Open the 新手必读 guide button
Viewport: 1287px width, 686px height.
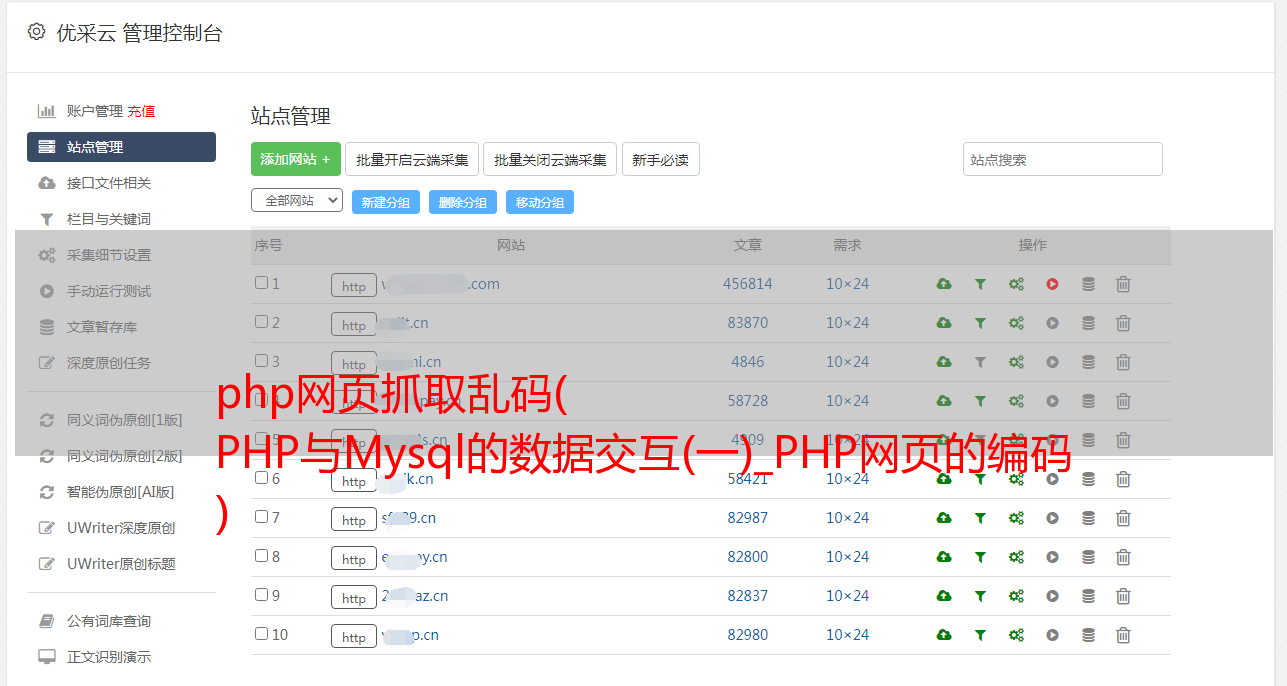click(661, 159)
